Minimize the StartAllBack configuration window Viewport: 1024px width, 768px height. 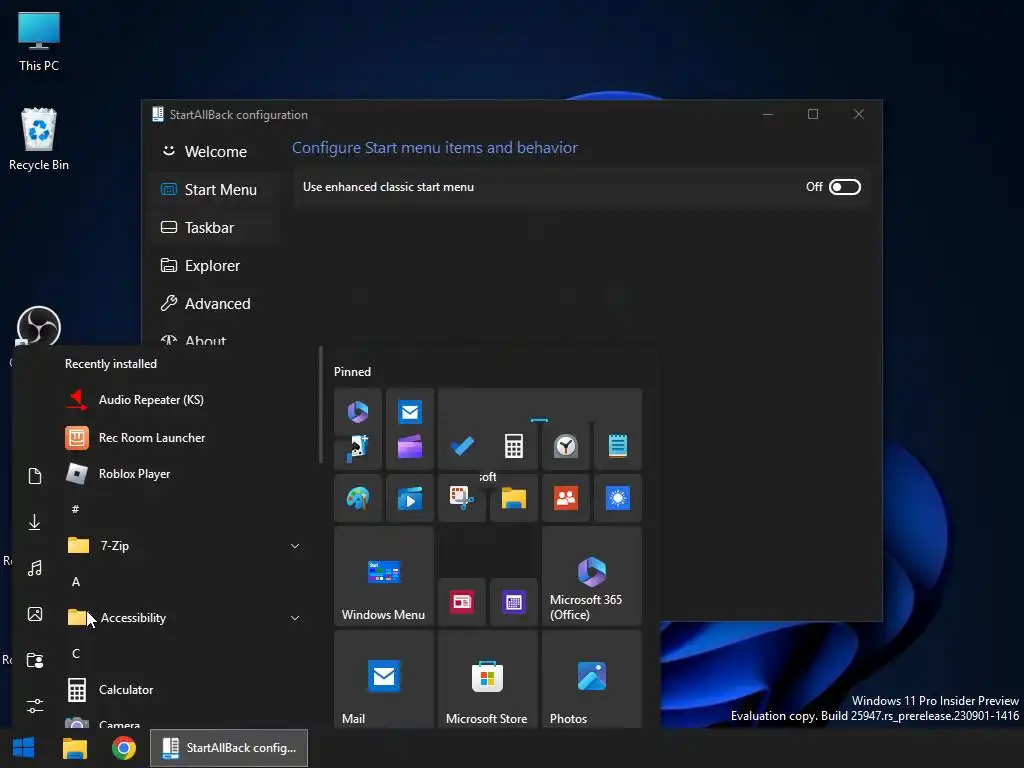[768, 114]
